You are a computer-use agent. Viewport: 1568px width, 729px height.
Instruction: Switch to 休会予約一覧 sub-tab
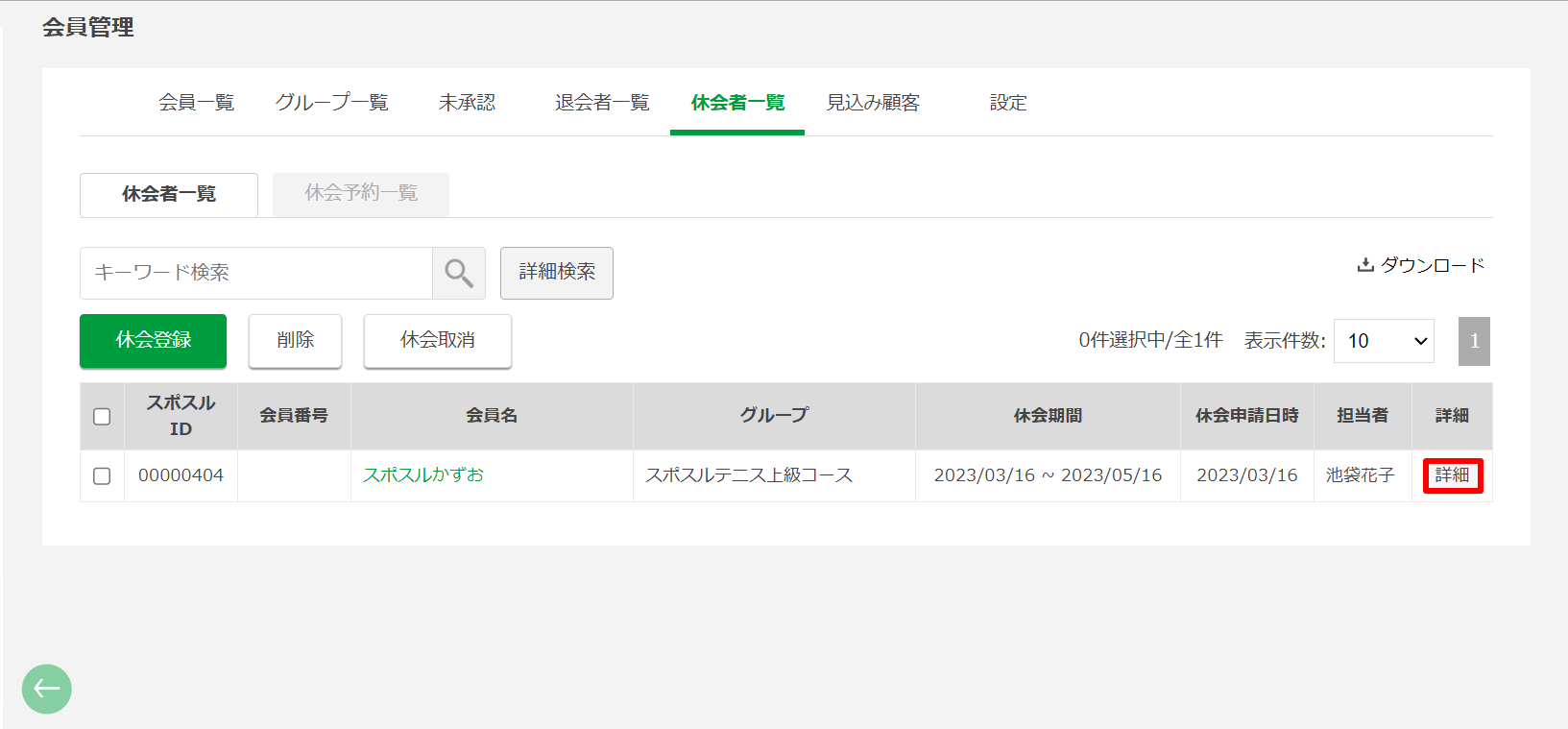click(361, 194)
